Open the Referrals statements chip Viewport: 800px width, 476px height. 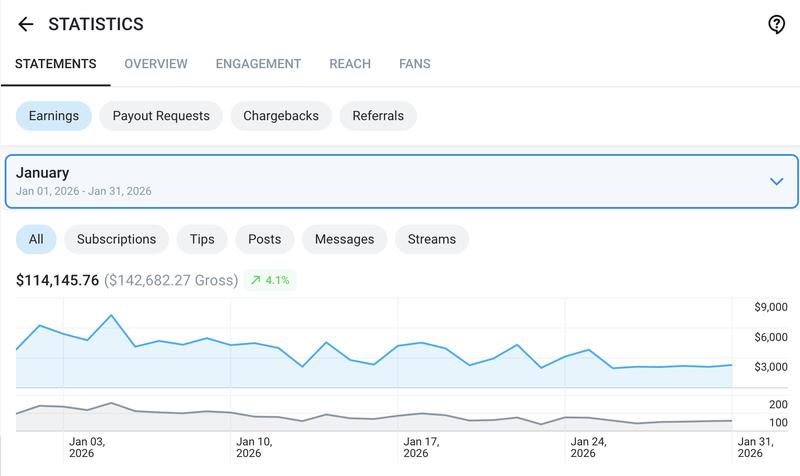[378, 116]
